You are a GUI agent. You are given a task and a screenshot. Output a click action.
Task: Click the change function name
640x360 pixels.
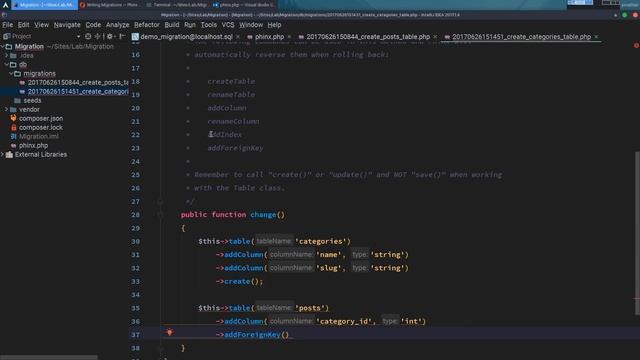[263, 215]
